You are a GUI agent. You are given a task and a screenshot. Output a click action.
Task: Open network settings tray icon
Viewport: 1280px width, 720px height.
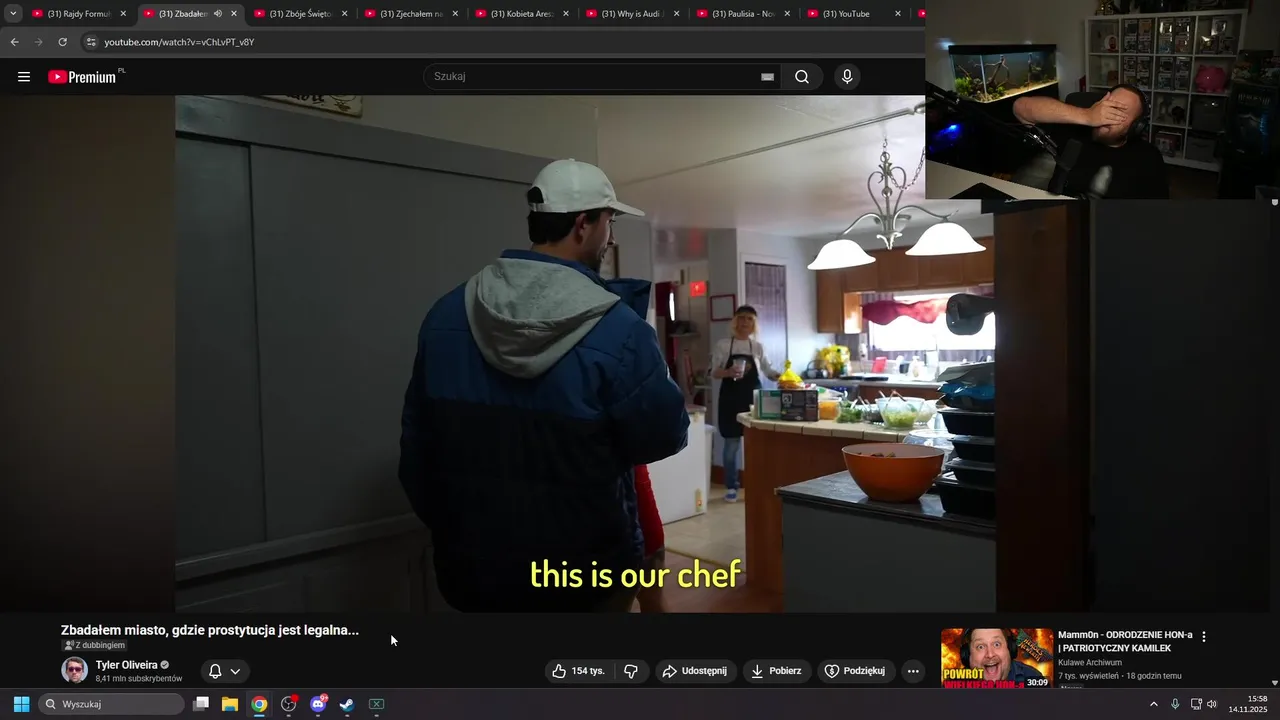(x=1196, y=704)
